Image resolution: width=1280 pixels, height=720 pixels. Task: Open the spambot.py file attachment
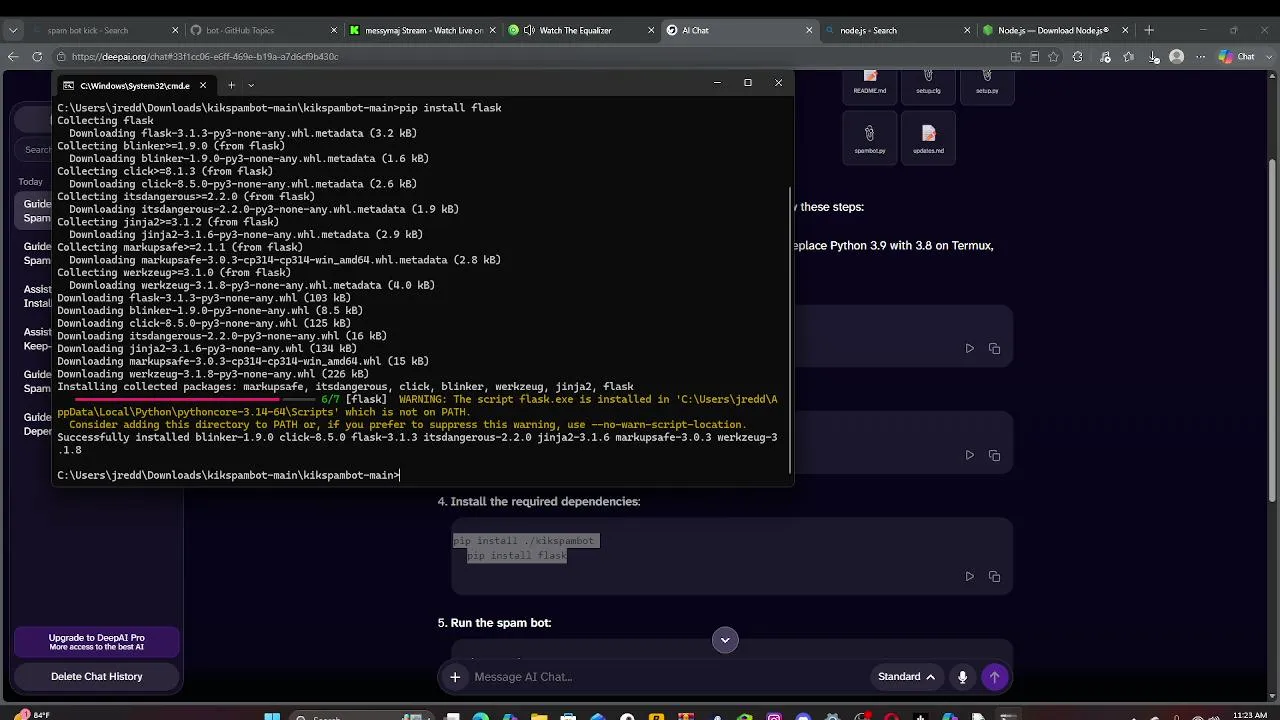click(x=870, y=139)
